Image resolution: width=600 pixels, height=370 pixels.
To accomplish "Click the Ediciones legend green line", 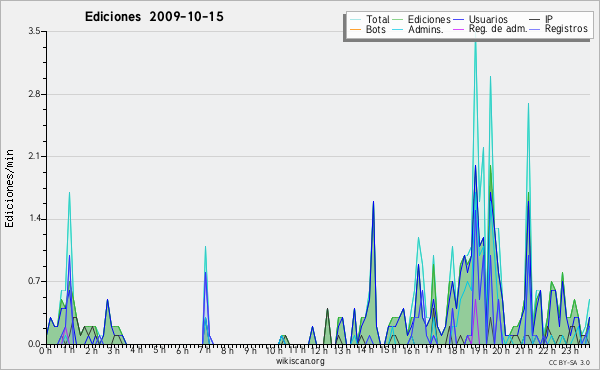I will (x=398, y=20).
